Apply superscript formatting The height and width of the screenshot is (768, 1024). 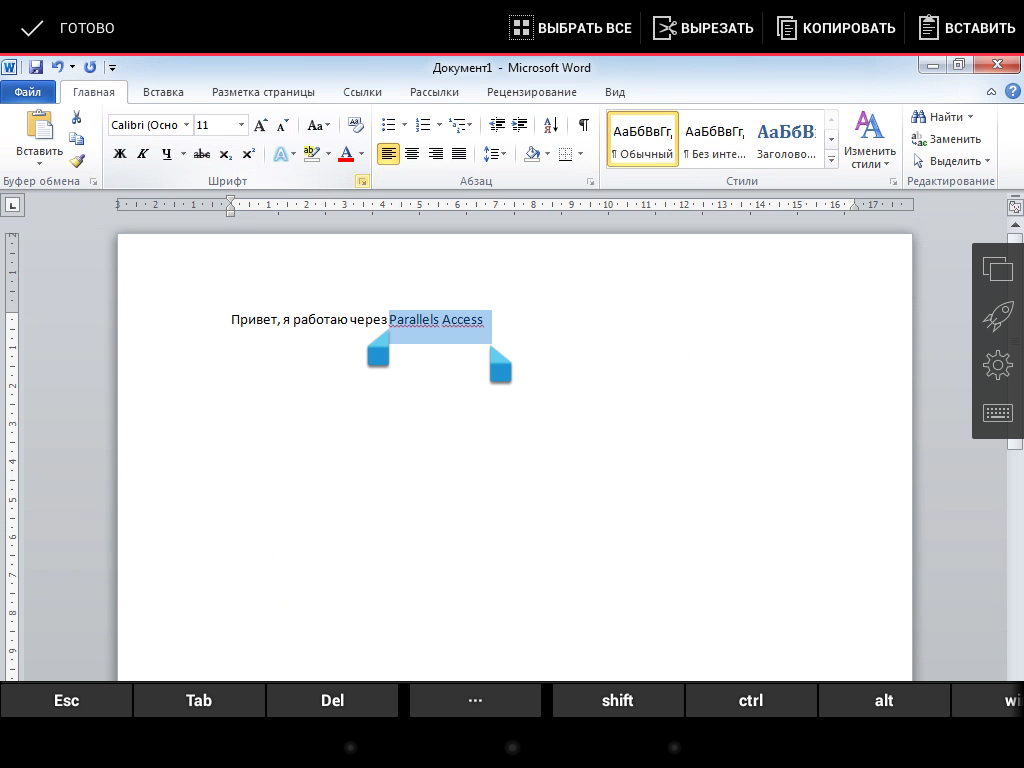[248, 154]
